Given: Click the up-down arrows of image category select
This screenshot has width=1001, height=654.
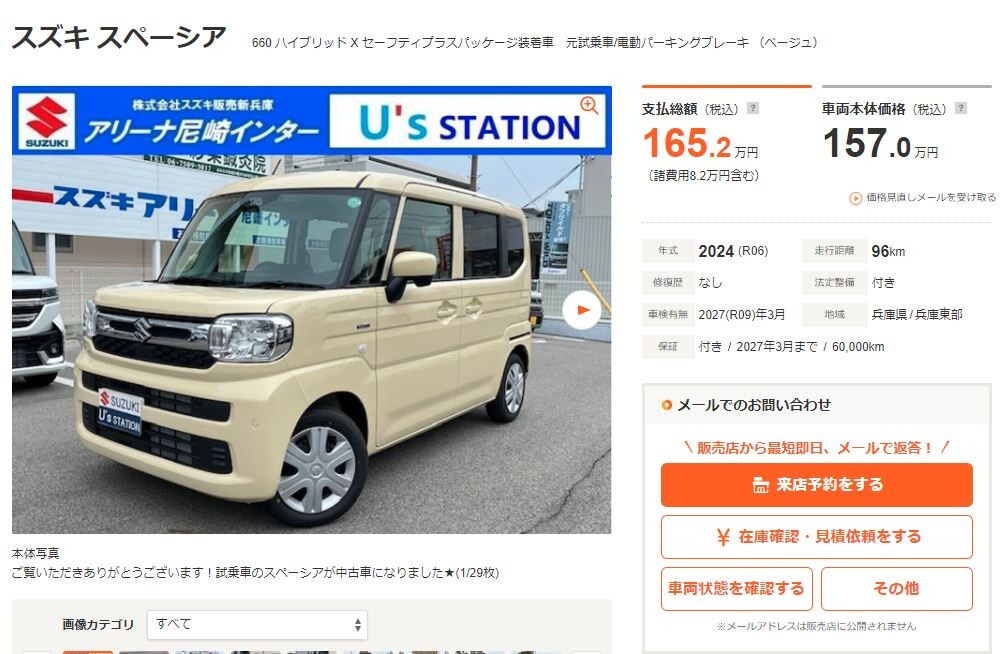Looking at the screenshot, I should 358,625.
